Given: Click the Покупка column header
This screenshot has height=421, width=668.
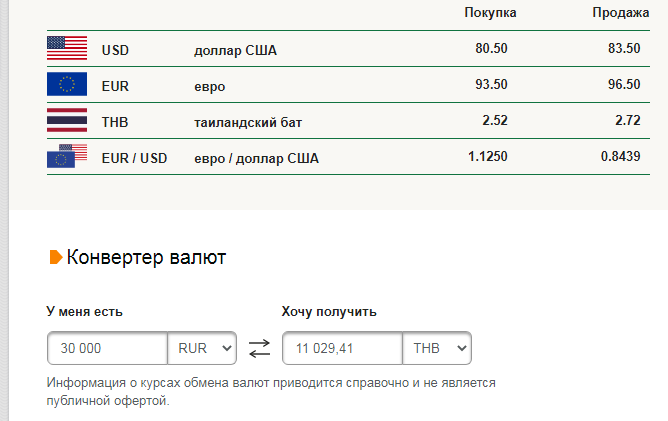Looking at the screenshot, I should point(490,12).
